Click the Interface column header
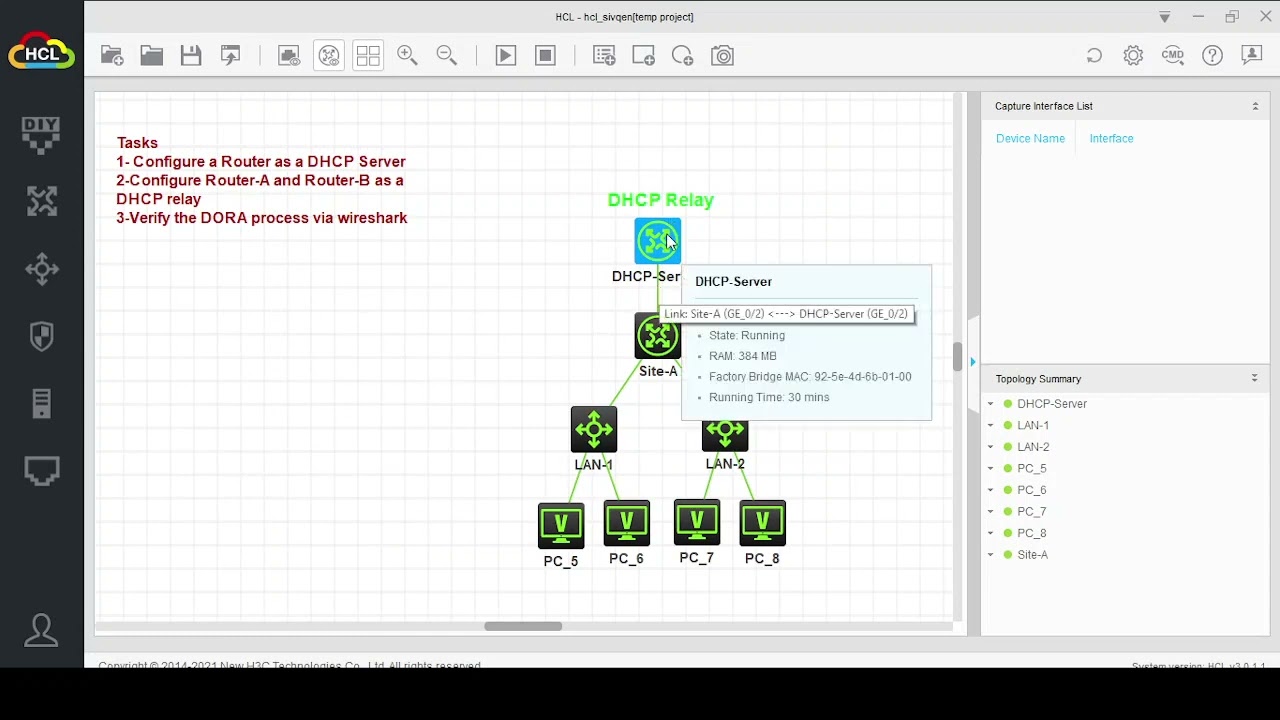The height and width of the screenshot is (720, 1280). [x=1111, y=139]
